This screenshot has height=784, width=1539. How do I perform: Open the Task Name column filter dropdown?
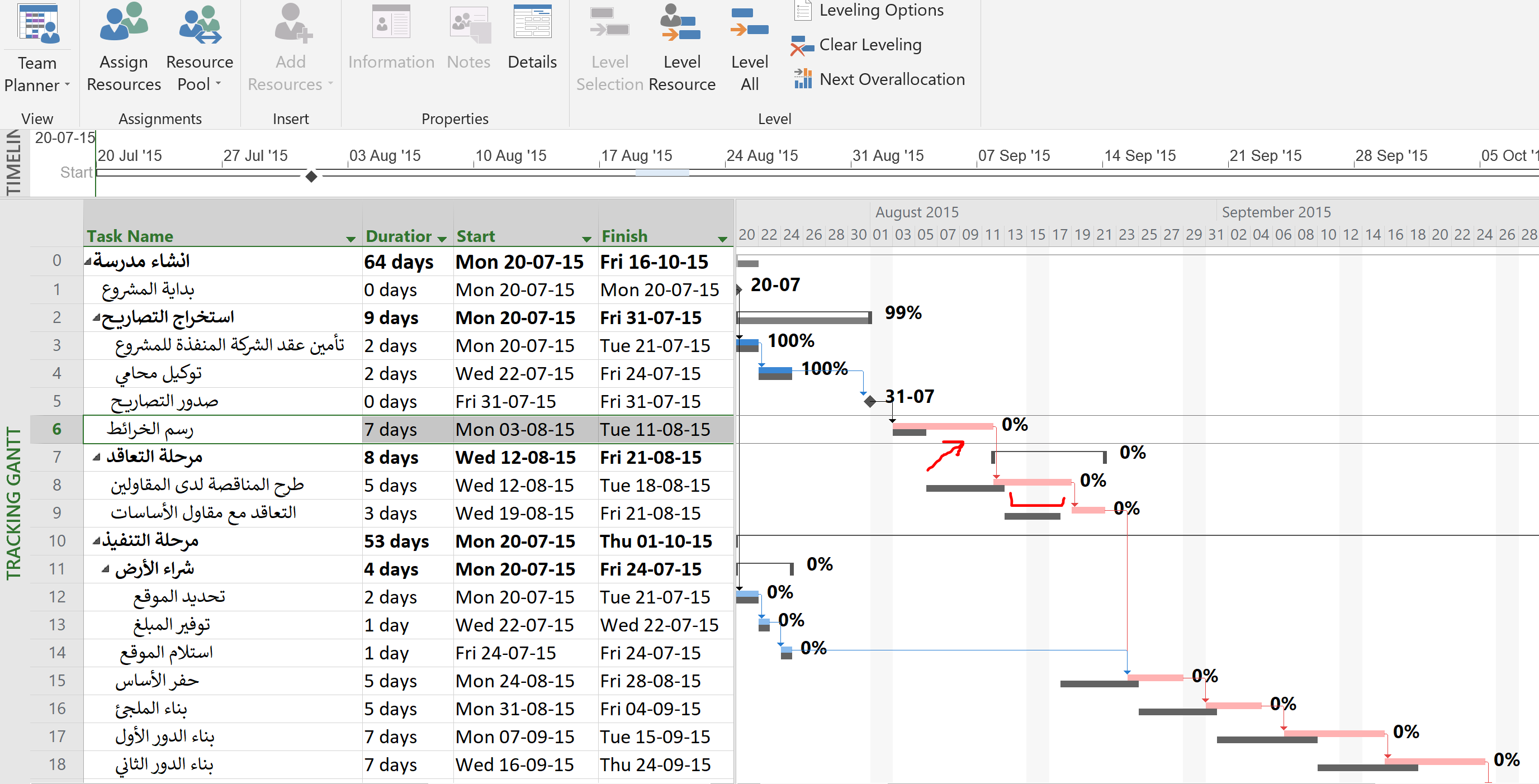click(351, 239)
